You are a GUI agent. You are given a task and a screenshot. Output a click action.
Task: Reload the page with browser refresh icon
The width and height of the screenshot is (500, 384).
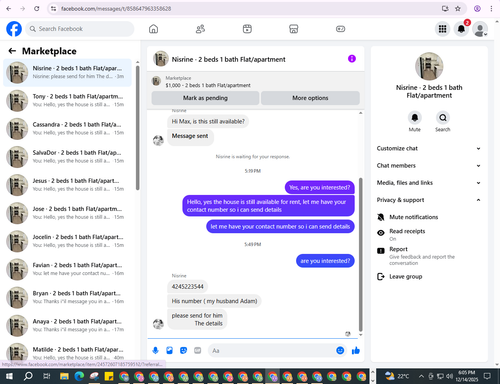(37, 9)
